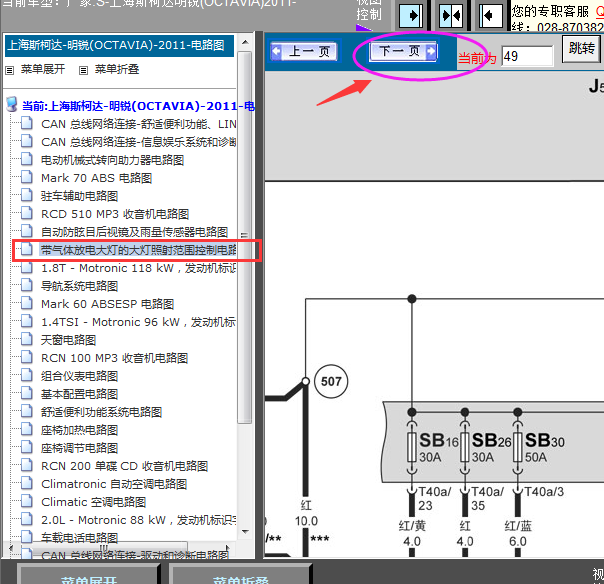The image size is (604, 584).
Task: Go to next page with 下一页 button
Action: click(403, 51)
